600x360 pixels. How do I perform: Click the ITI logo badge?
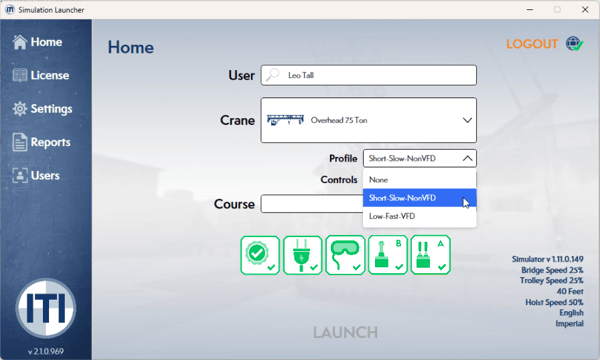click(46, 308)
